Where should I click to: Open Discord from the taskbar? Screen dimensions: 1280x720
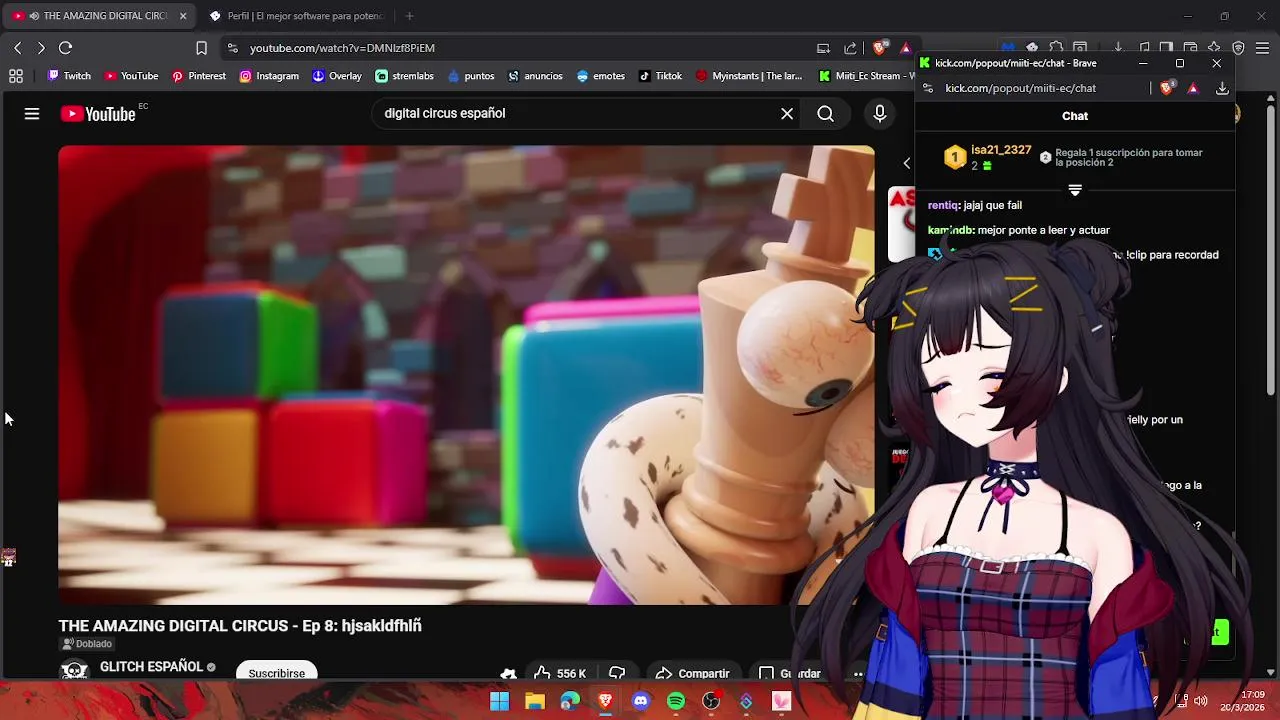641,701
